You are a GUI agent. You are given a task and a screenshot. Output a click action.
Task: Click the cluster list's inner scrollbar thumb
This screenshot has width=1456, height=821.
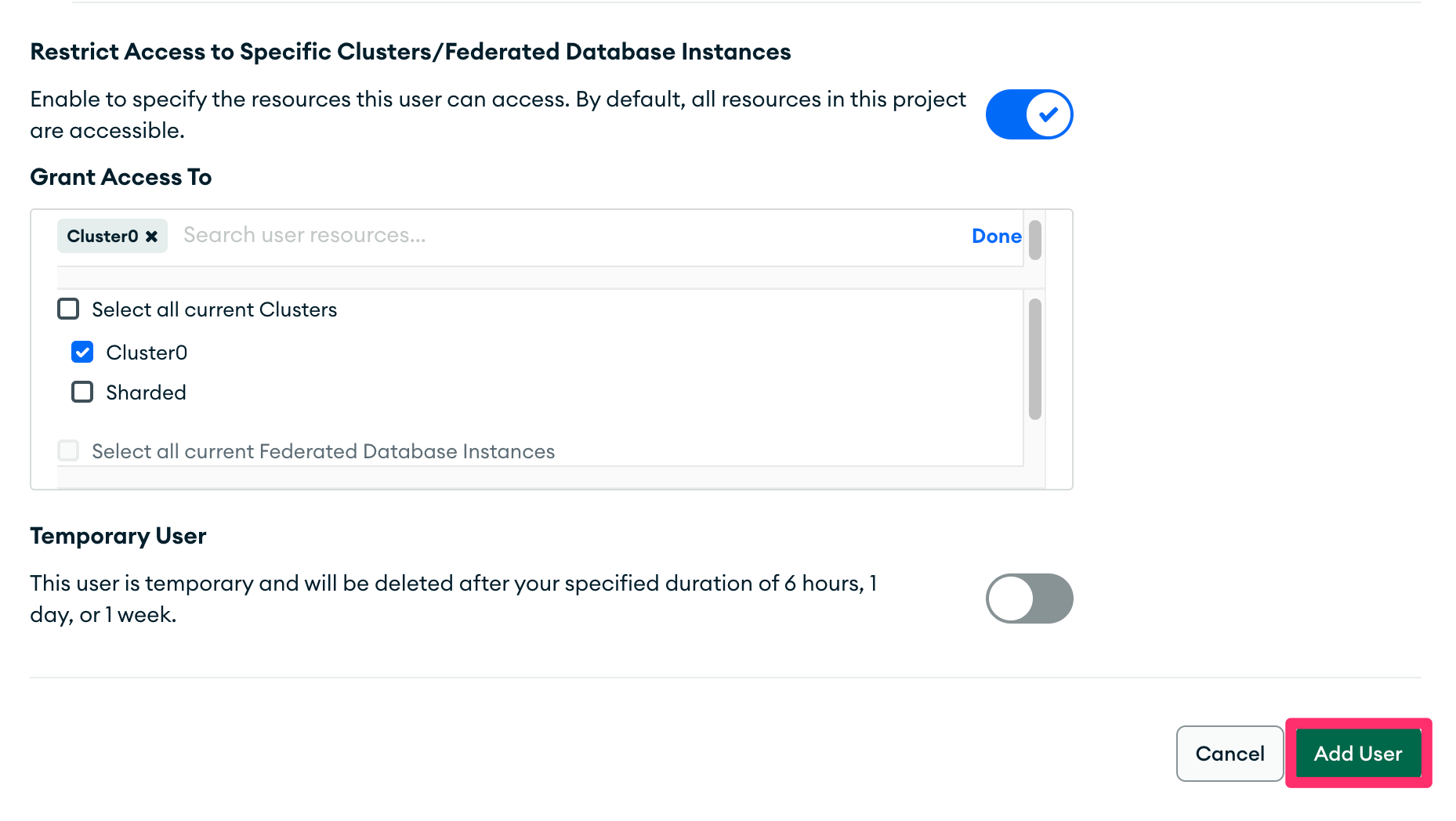(x=1034, y=359)
